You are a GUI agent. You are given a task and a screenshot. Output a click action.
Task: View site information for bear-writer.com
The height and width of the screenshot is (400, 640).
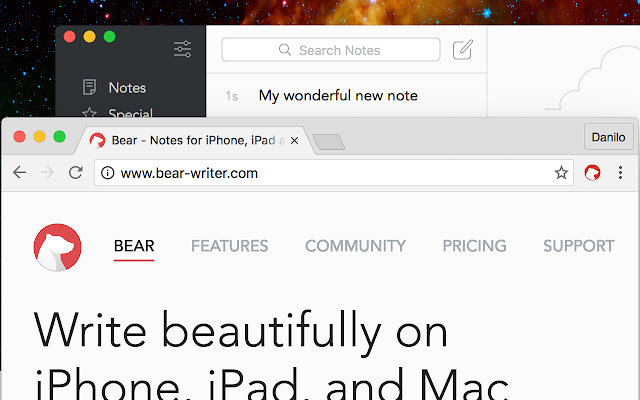click(x=107, y=173)
